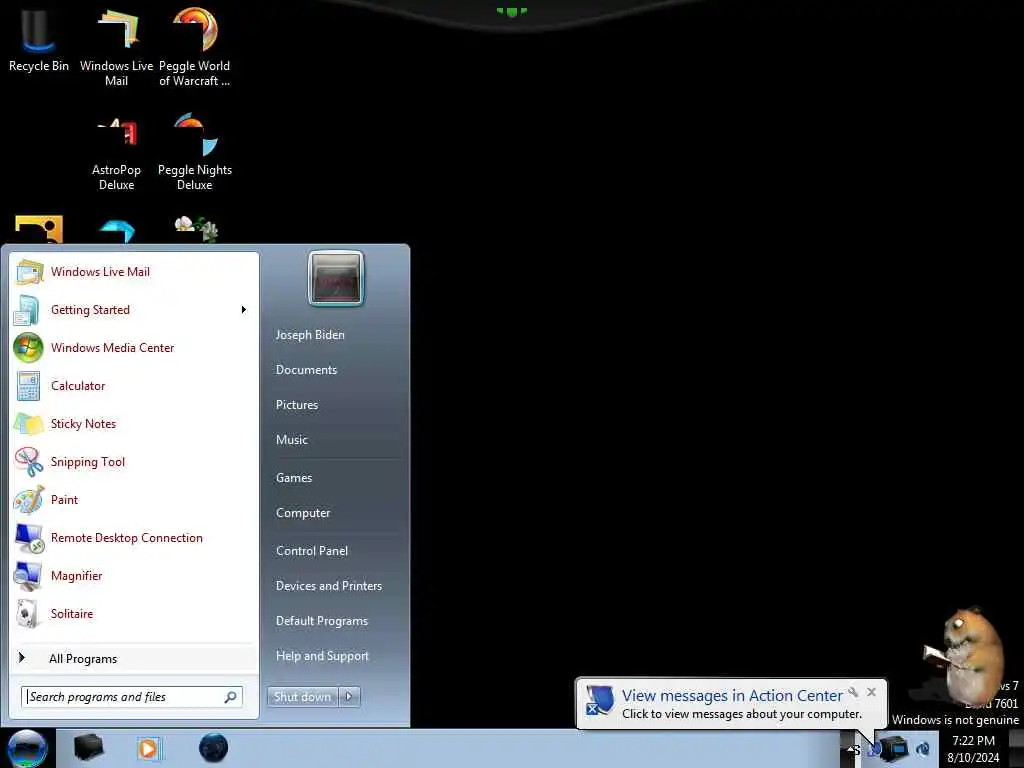The image size is (1024, 768).
Task: Click the Shut down button
Action: [x=303, y=697]
